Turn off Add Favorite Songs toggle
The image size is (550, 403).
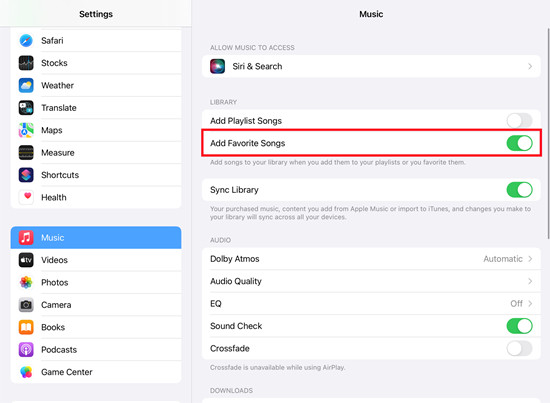[x=519, y=143]
